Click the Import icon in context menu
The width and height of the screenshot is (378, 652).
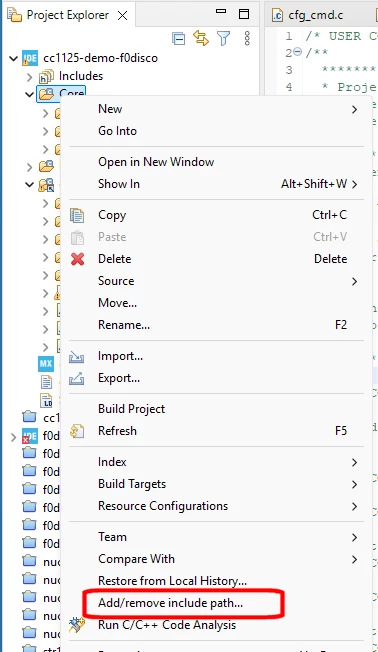pyautogui.click(x=77, y=357)
